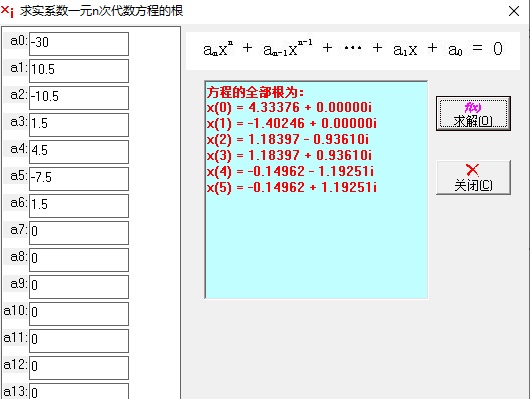Focus the a12 coefficient input field

pos(79,368)
